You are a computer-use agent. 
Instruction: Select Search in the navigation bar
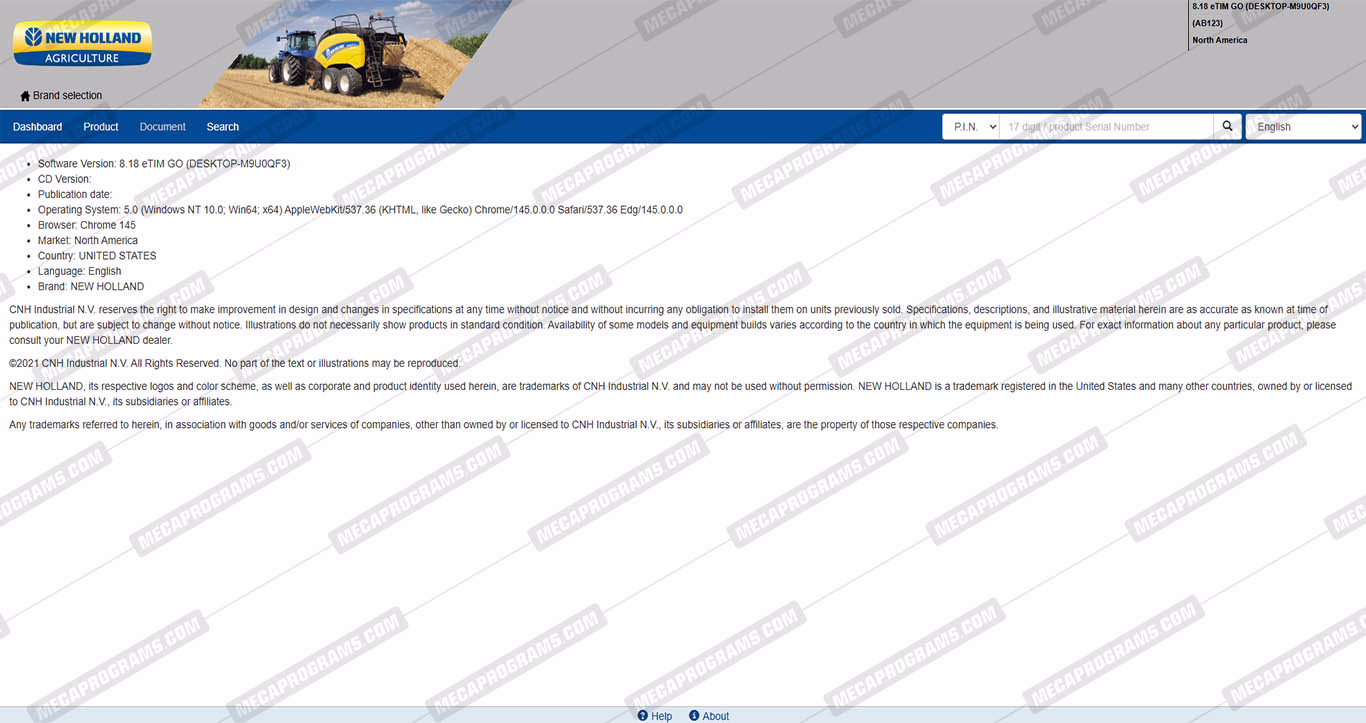[x=222, y=127]
